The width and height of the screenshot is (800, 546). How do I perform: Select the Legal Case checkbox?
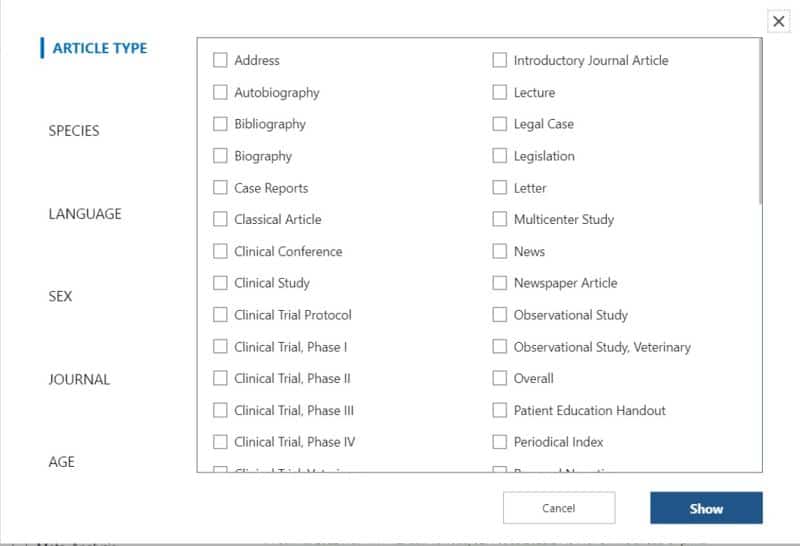click(500, 124)
